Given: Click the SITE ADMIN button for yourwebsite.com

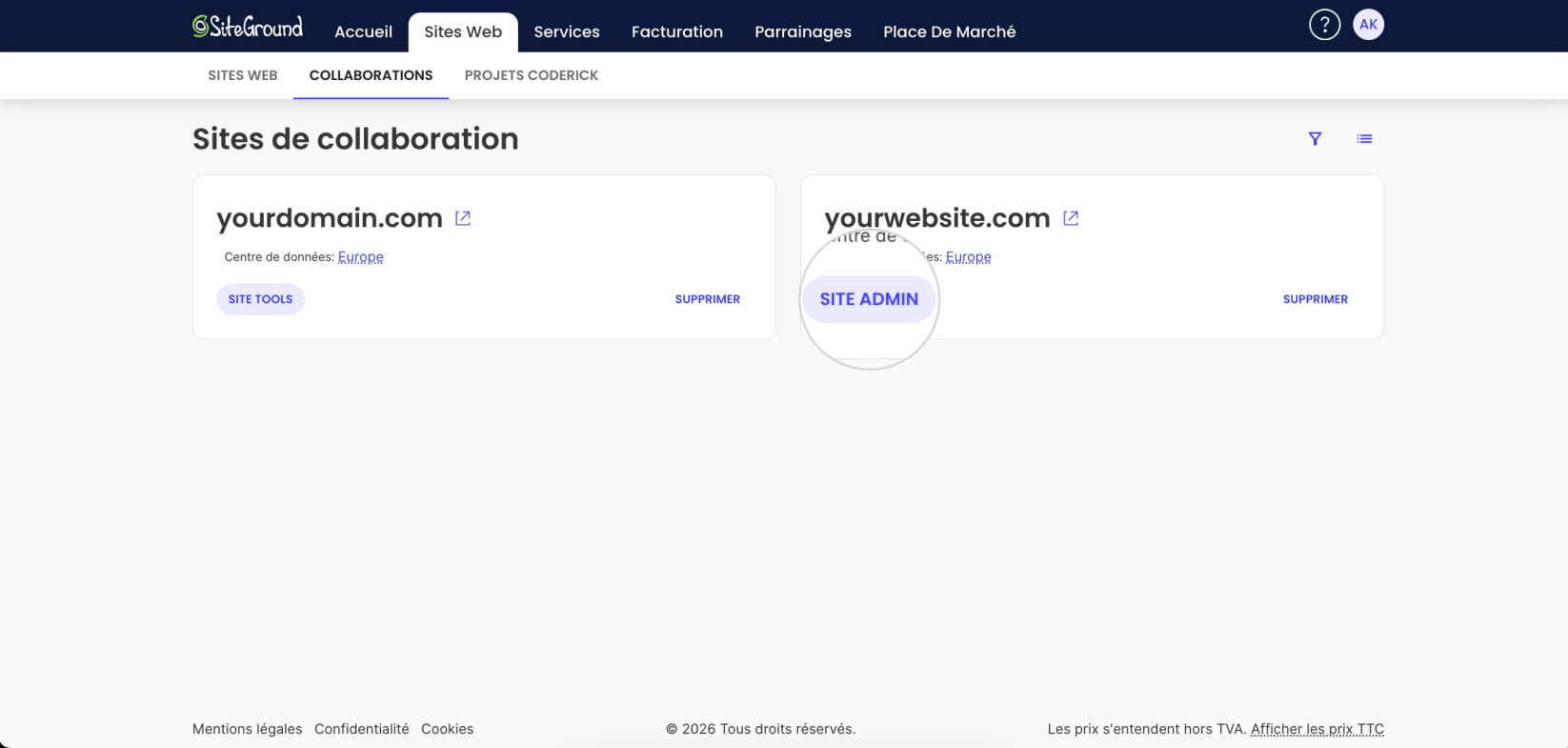Looking at the screenshot, I should pyautogui.click(x=869, y=299).
